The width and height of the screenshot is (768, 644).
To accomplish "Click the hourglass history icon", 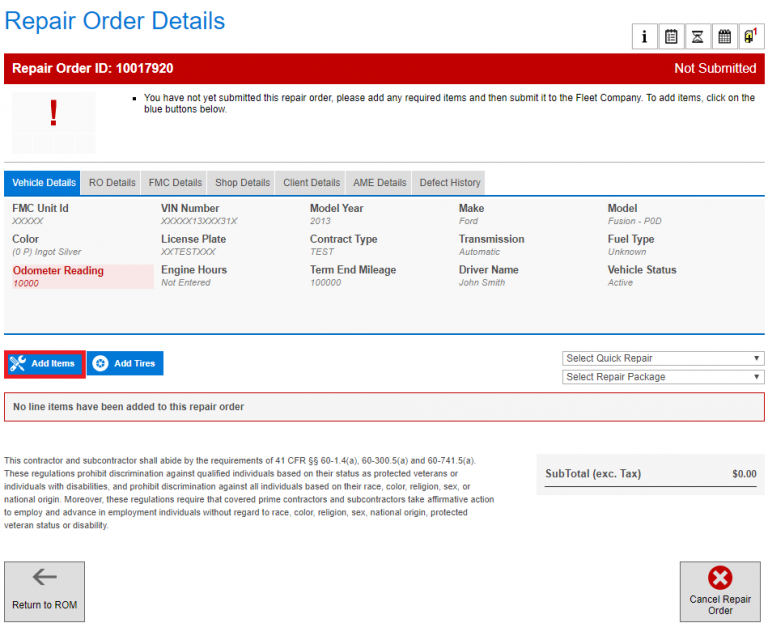I will [698, 37].
